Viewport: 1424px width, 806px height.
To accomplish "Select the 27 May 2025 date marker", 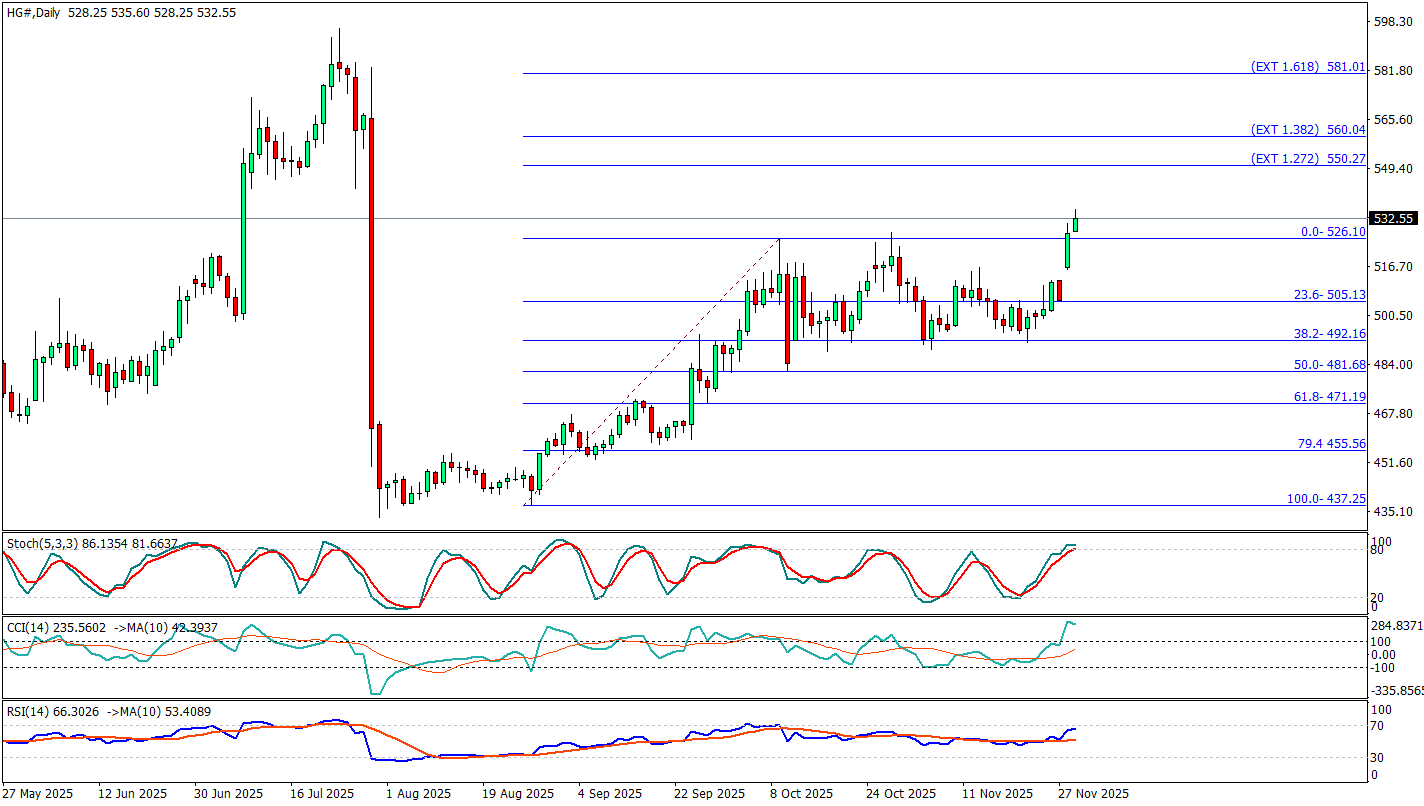I will point(38,794).
